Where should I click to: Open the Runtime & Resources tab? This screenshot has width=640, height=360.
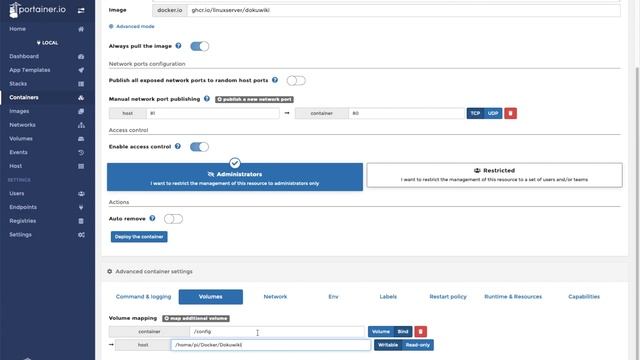pyautogui.click(x=513, y=297)
